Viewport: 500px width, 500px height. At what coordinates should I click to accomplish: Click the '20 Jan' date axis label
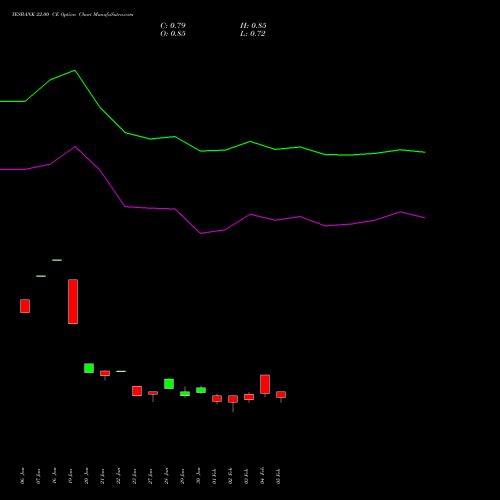coord(86,476)
